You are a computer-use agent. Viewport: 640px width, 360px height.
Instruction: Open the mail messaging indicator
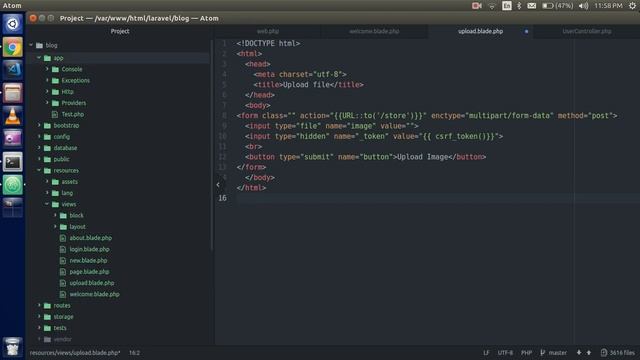[x=531, y=6]
